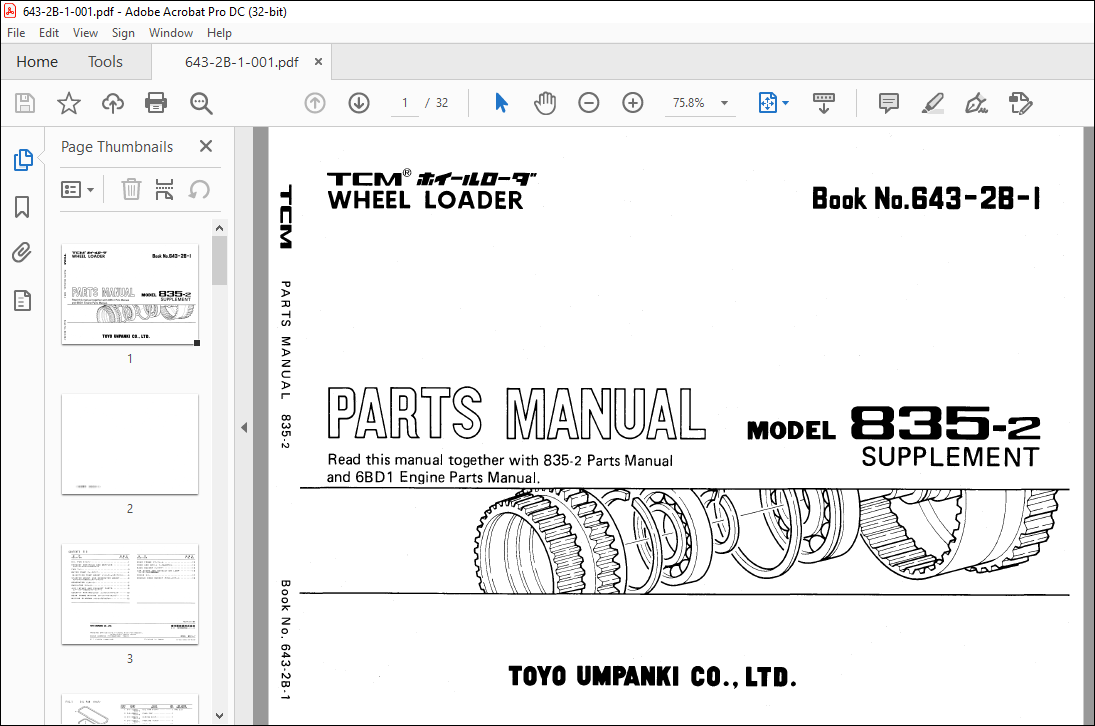Click the page number input field

coord(404,103)
